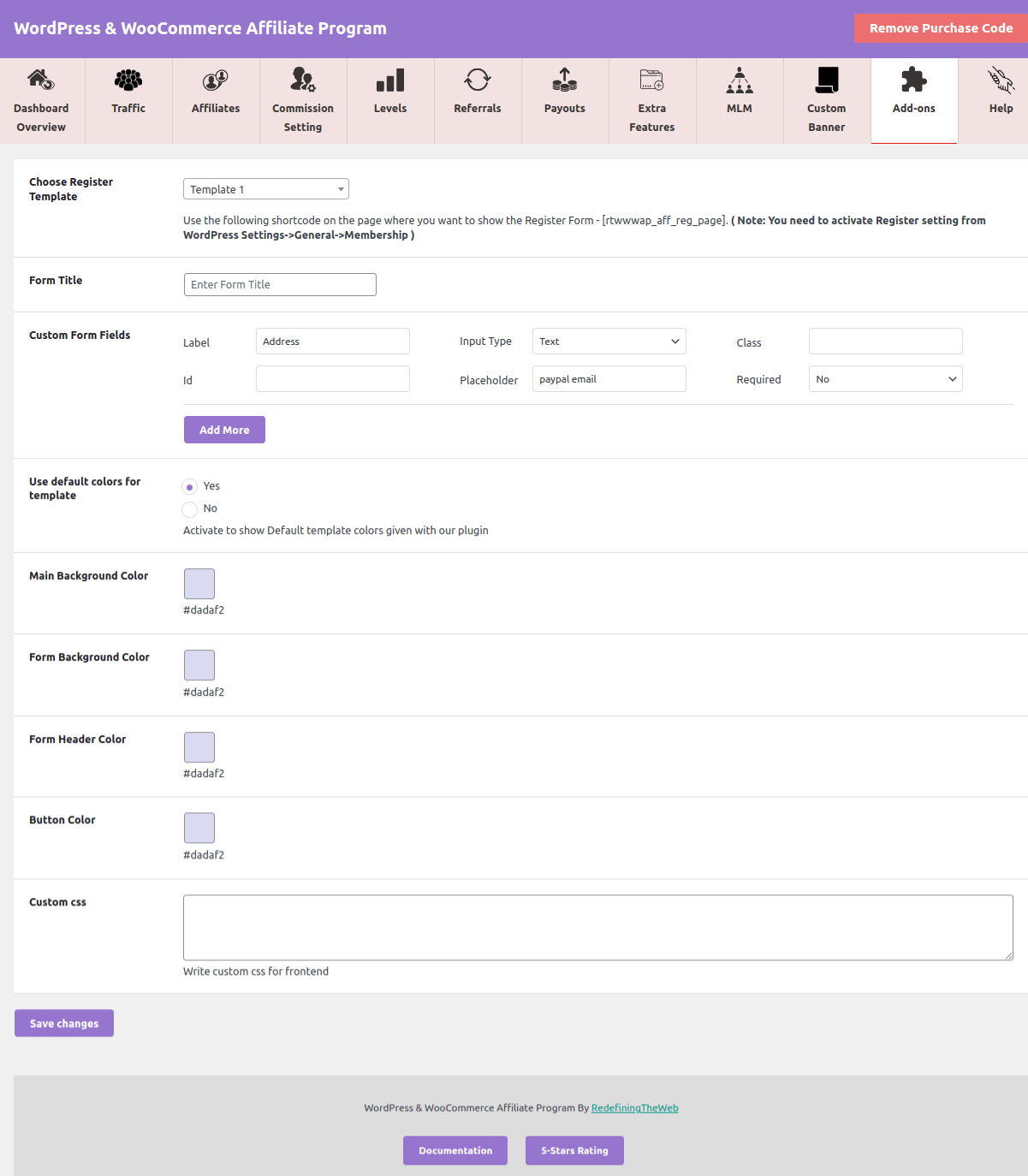Open the Documentation button
Screen dimensions: 1028x1176
[455, 1150]
